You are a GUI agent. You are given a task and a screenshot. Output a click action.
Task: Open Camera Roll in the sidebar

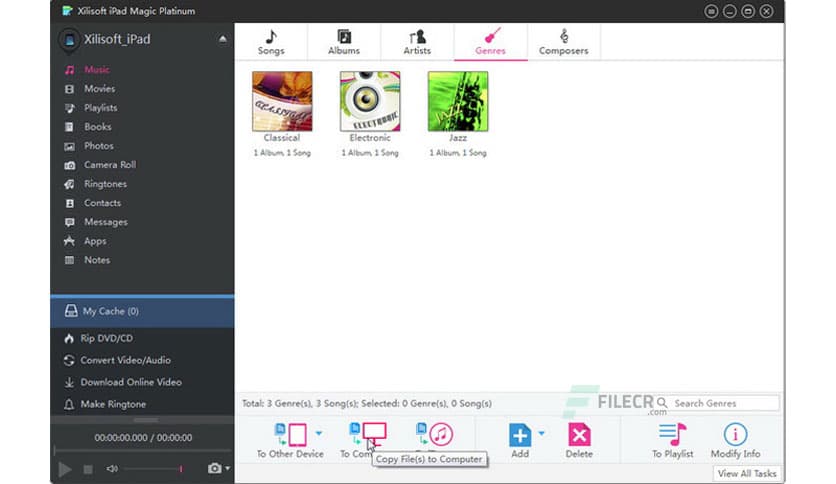click(x=110, y=165)
